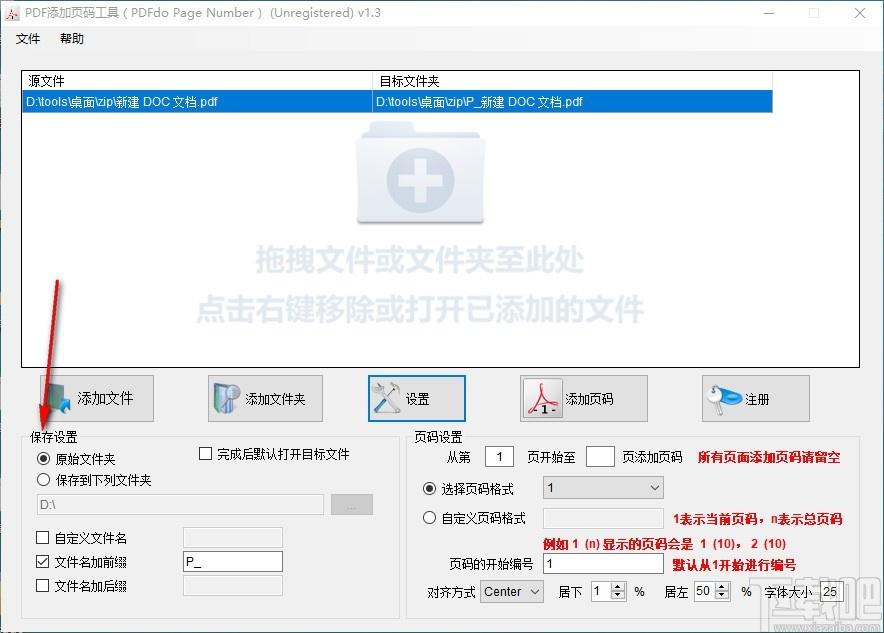Open the page number format dropdown
The height and width of the screenshot is (633, 884).
coord(603,488)
